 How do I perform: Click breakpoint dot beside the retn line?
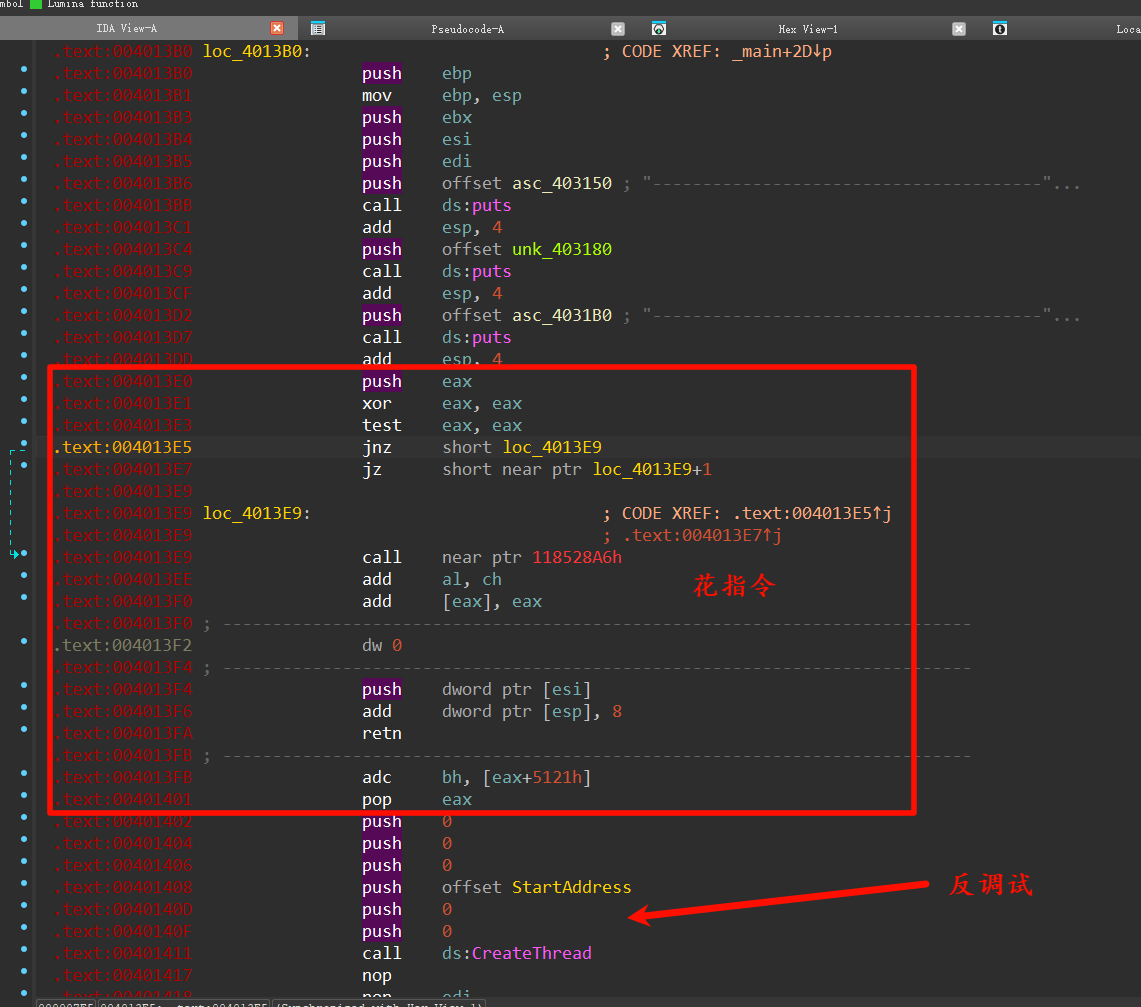[24, 729]
